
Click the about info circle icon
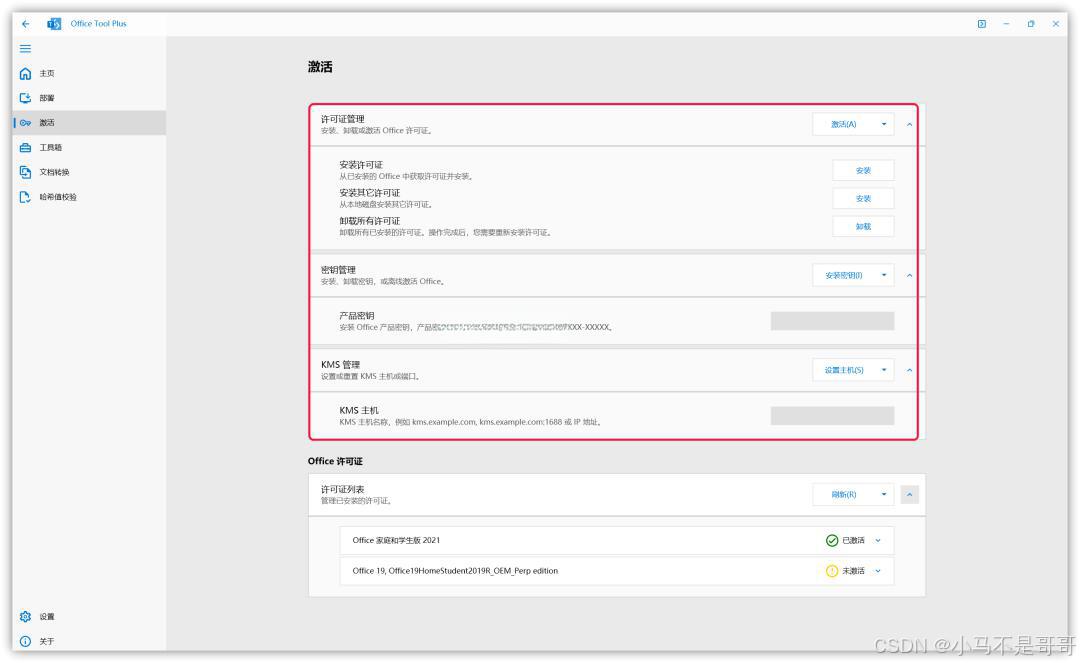pyautogui.click(x=25, y=641)
